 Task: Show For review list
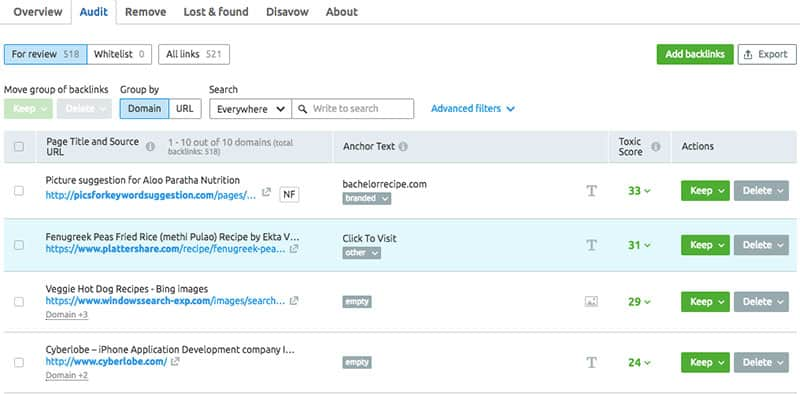[x=45, y=54]
